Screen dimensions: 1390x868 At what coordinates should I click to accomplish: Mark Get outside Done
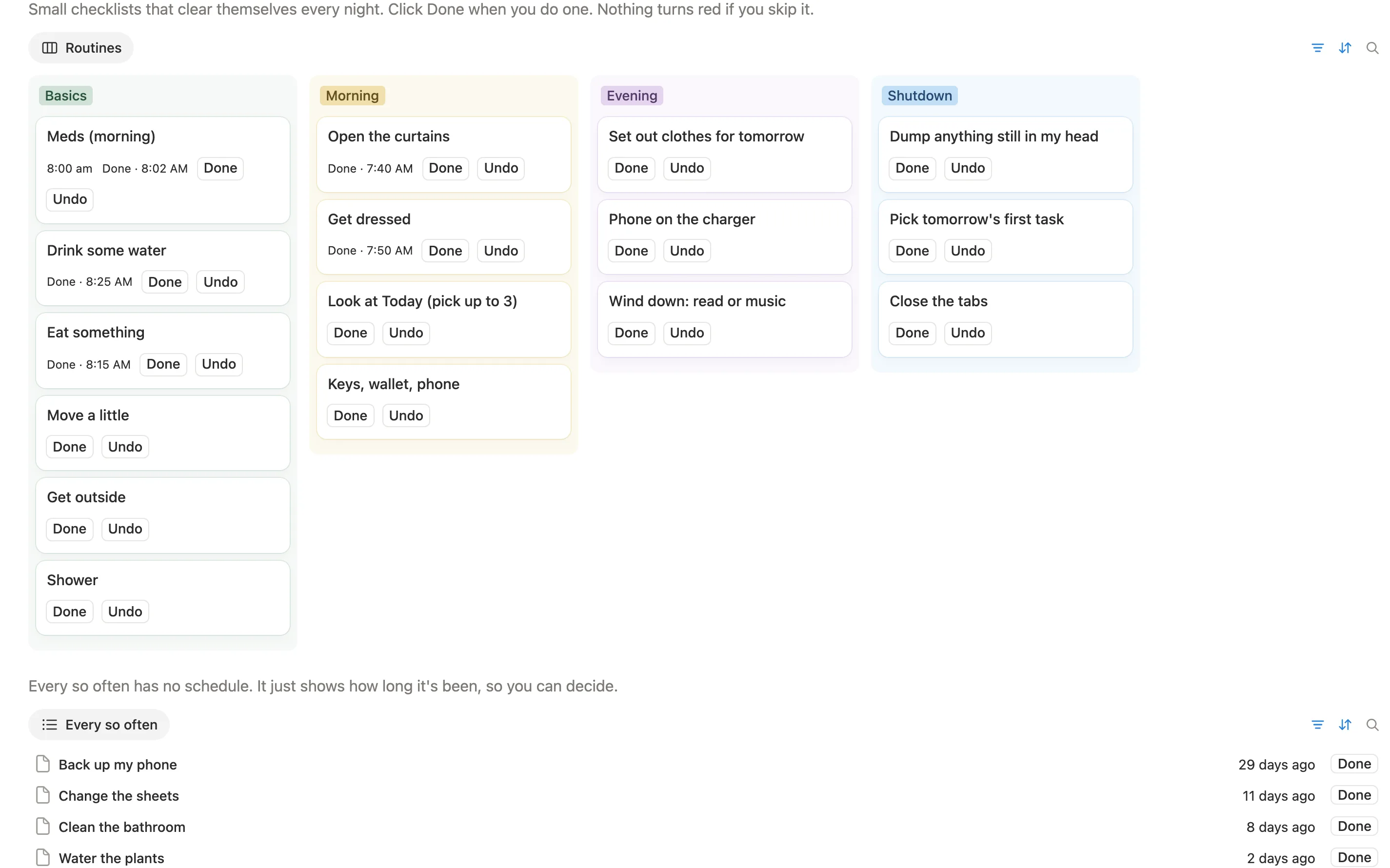pos(69,529)
